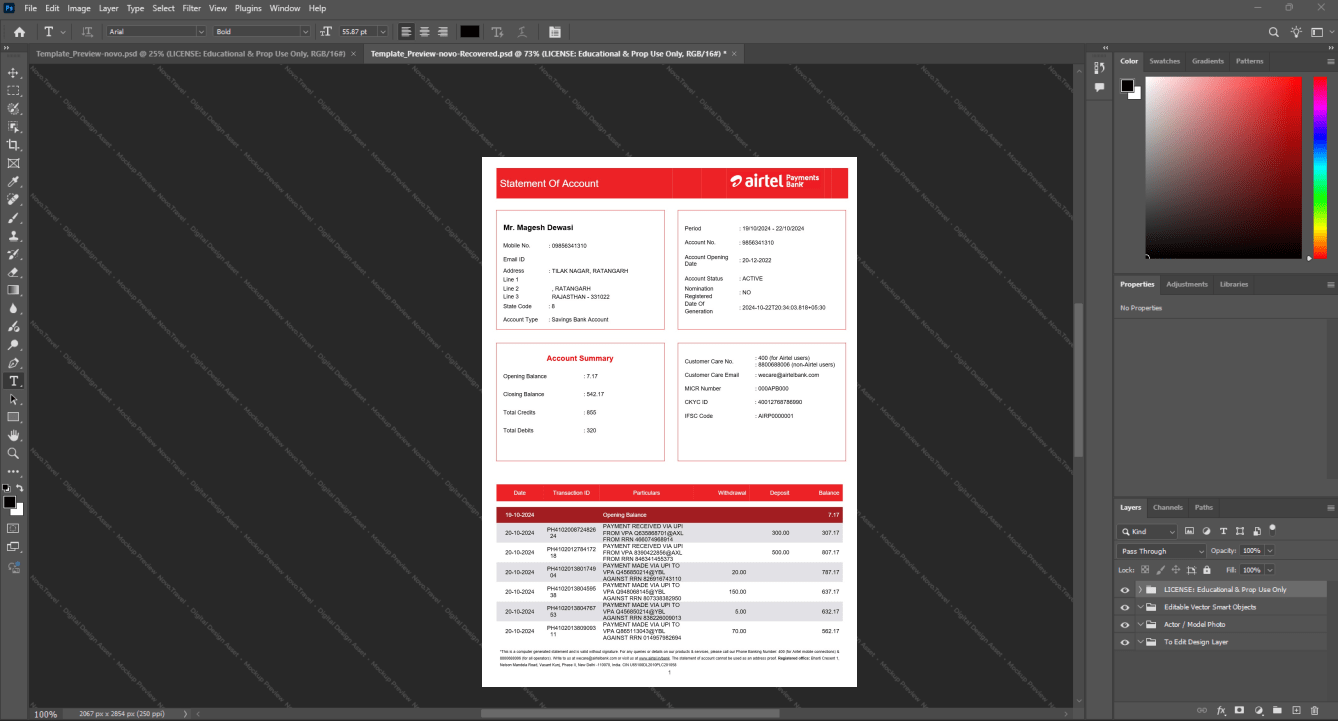The image size is (1338, 721).
Task: Left align text in options bar
Action: pos(406,32)
